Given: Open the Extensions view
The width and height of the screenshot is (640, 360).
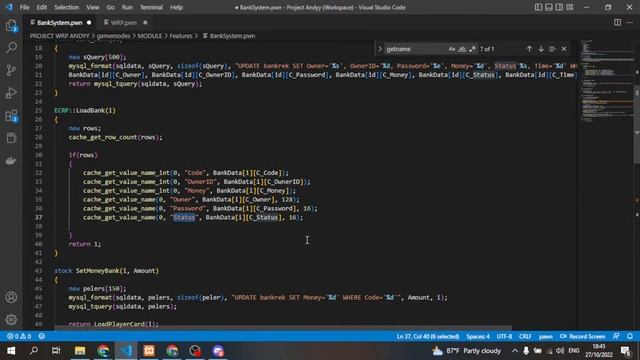Looking at the screenshot, I should tap(11, 116).
